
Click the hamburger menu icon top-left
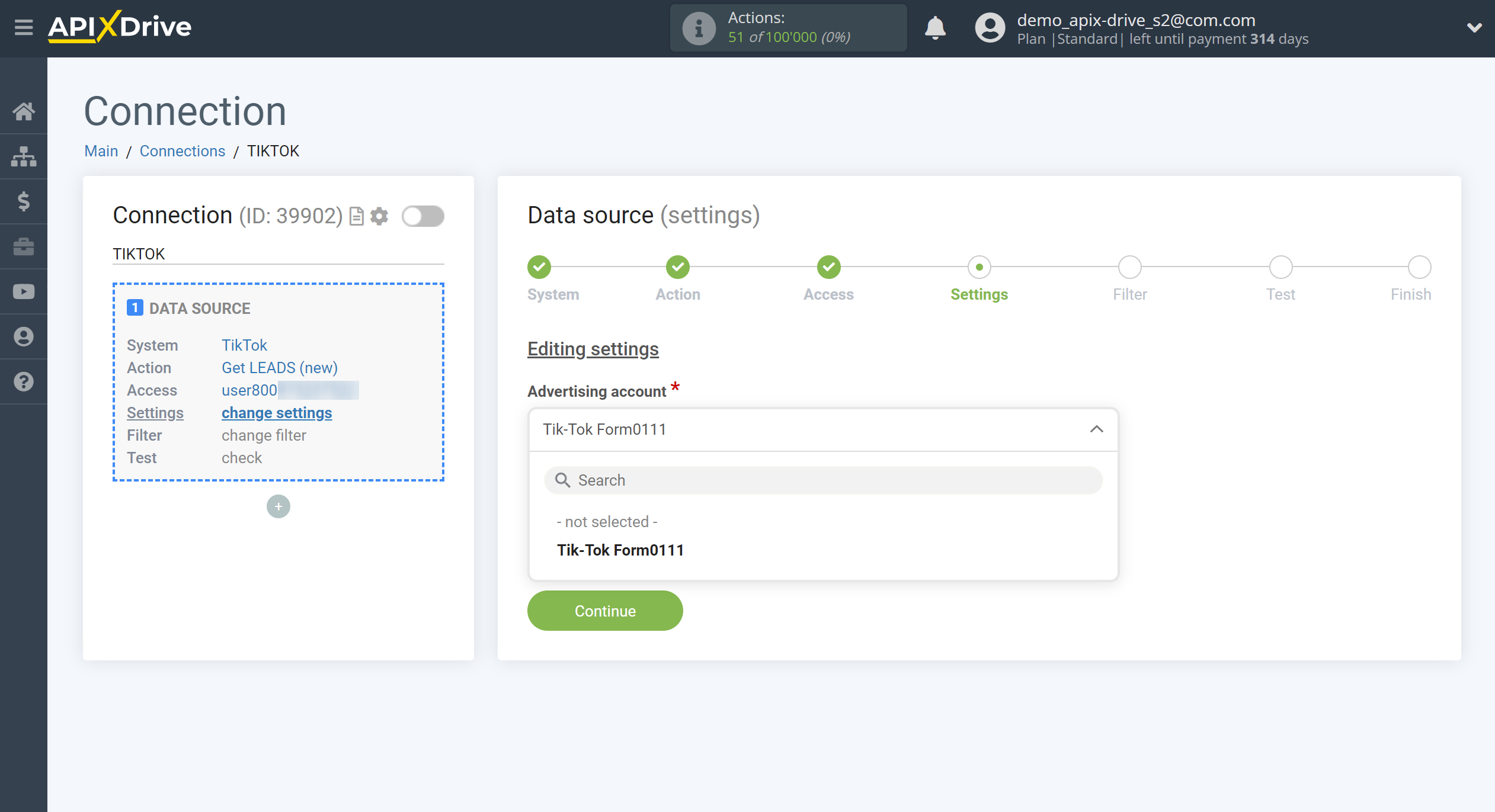click(22, 26)
